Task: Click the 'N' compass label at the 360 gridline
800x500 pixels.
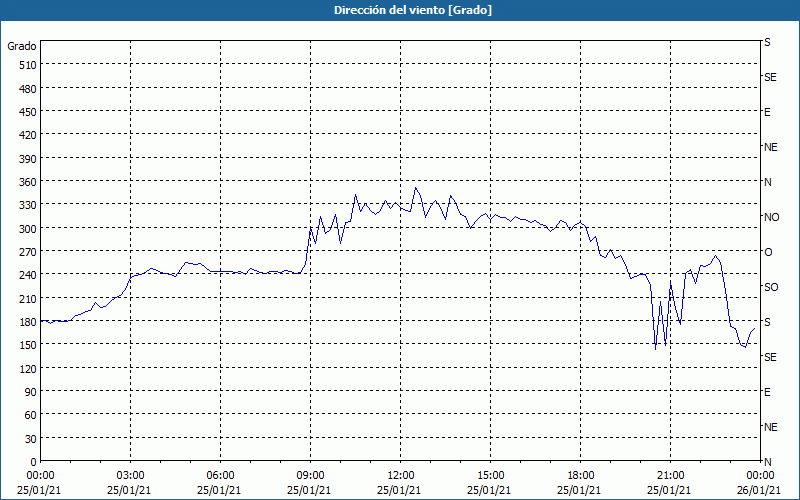Action: pyautogui.click(x=767, y=182)
